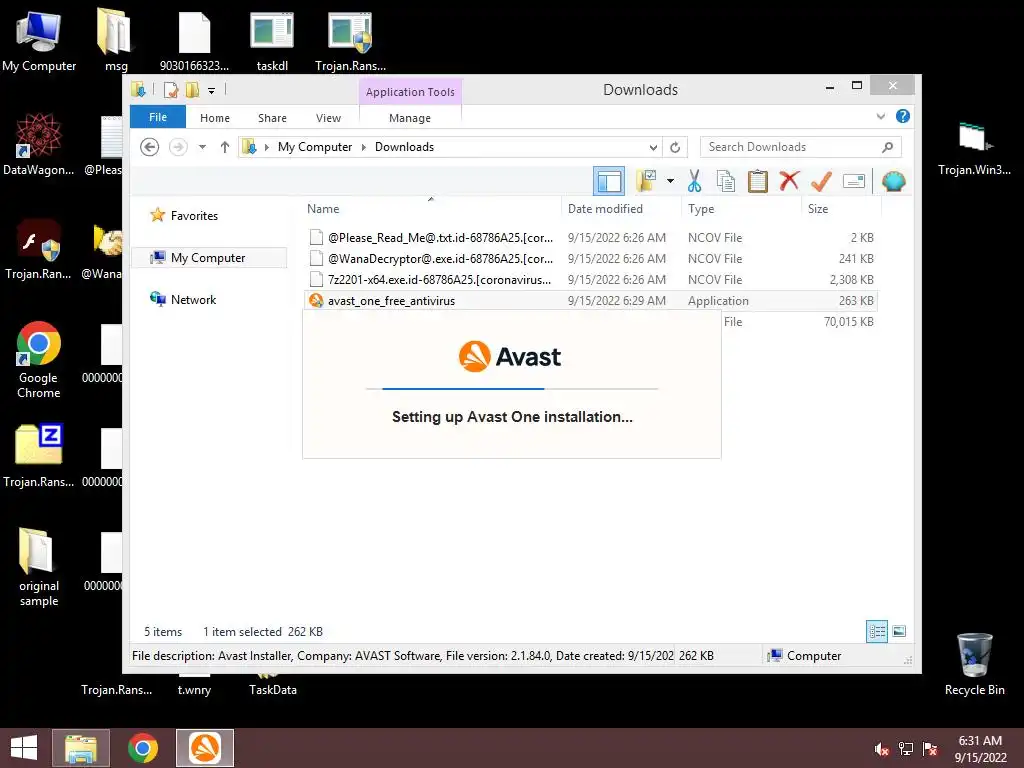Screen dimensions: 1024x768
Task: Select the 7z2201-x64.exe encrypted file
Action: click(x=590, y=280)
